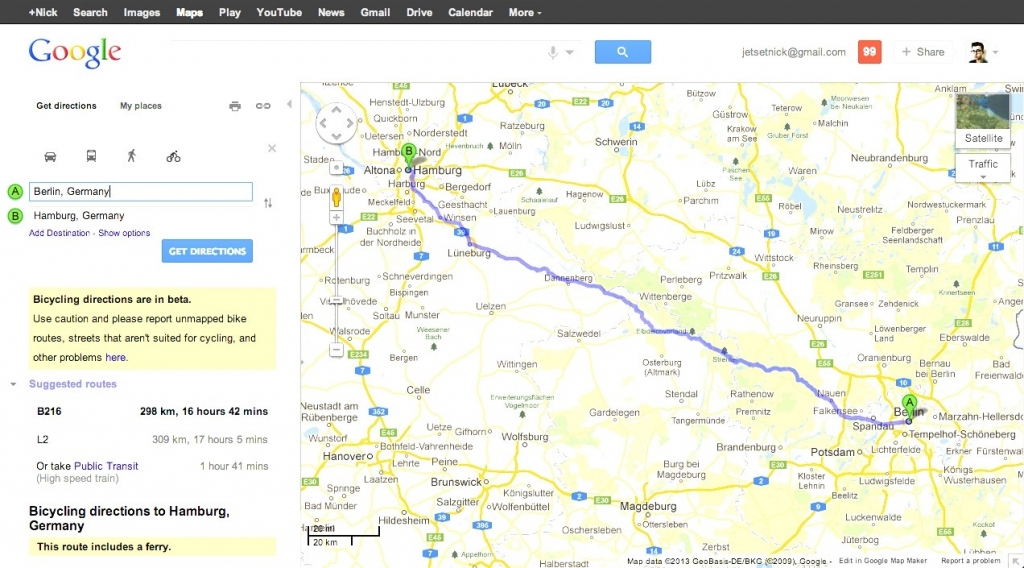Swap start and destination arrows icon

coord(268,203)
